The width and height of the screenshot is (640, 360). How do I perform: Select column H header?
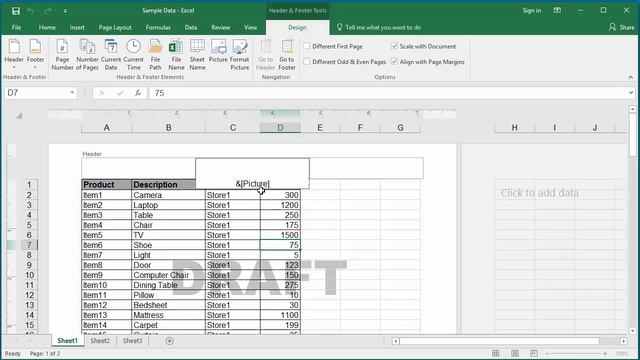pyautogui.click(x=514, y=128)
